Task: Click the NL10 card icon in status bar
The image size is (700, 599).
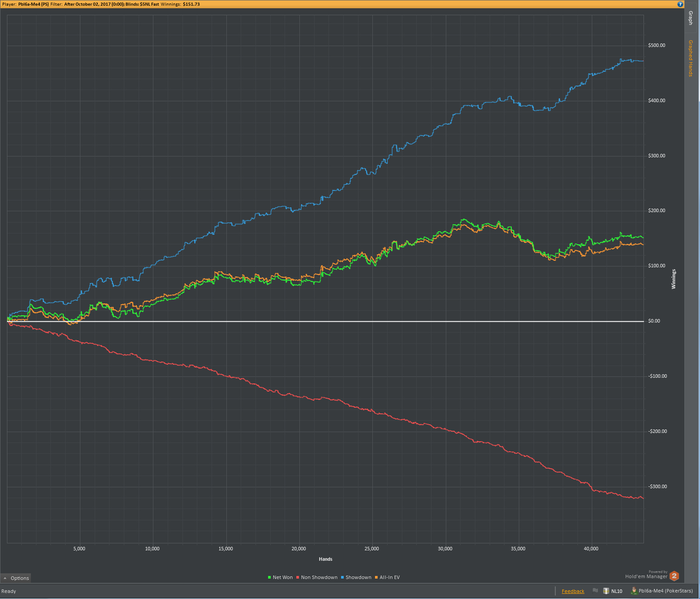Action: pos(606,591)
